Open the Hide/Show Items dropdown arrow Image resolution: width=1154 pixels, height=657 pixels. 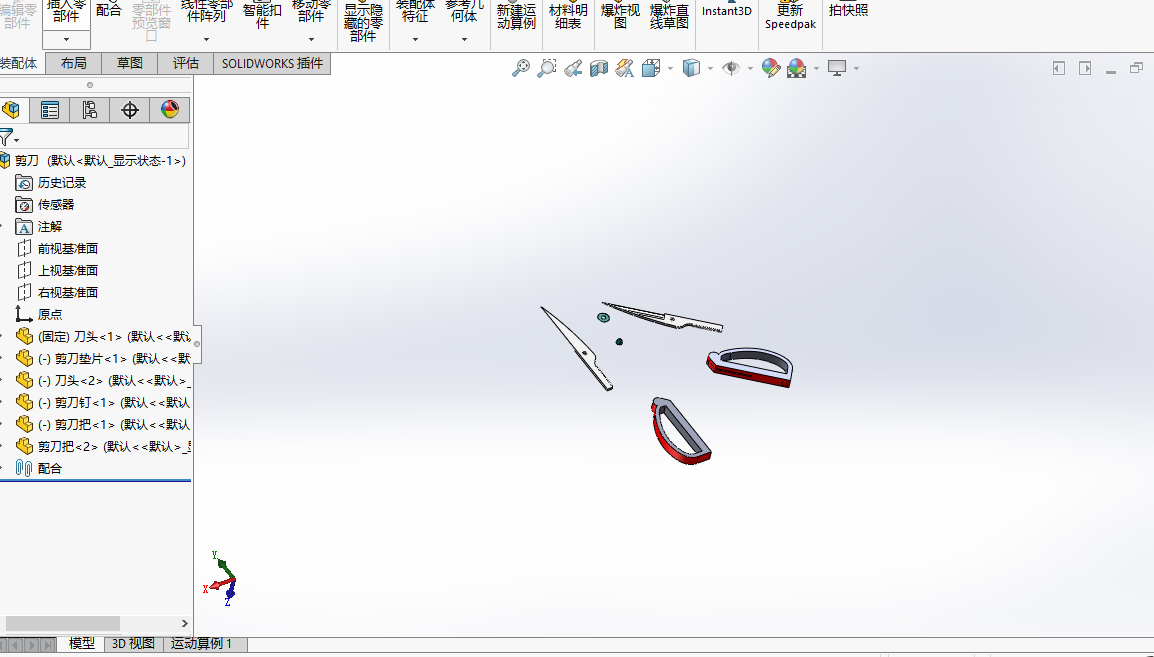tap(750, 68)
